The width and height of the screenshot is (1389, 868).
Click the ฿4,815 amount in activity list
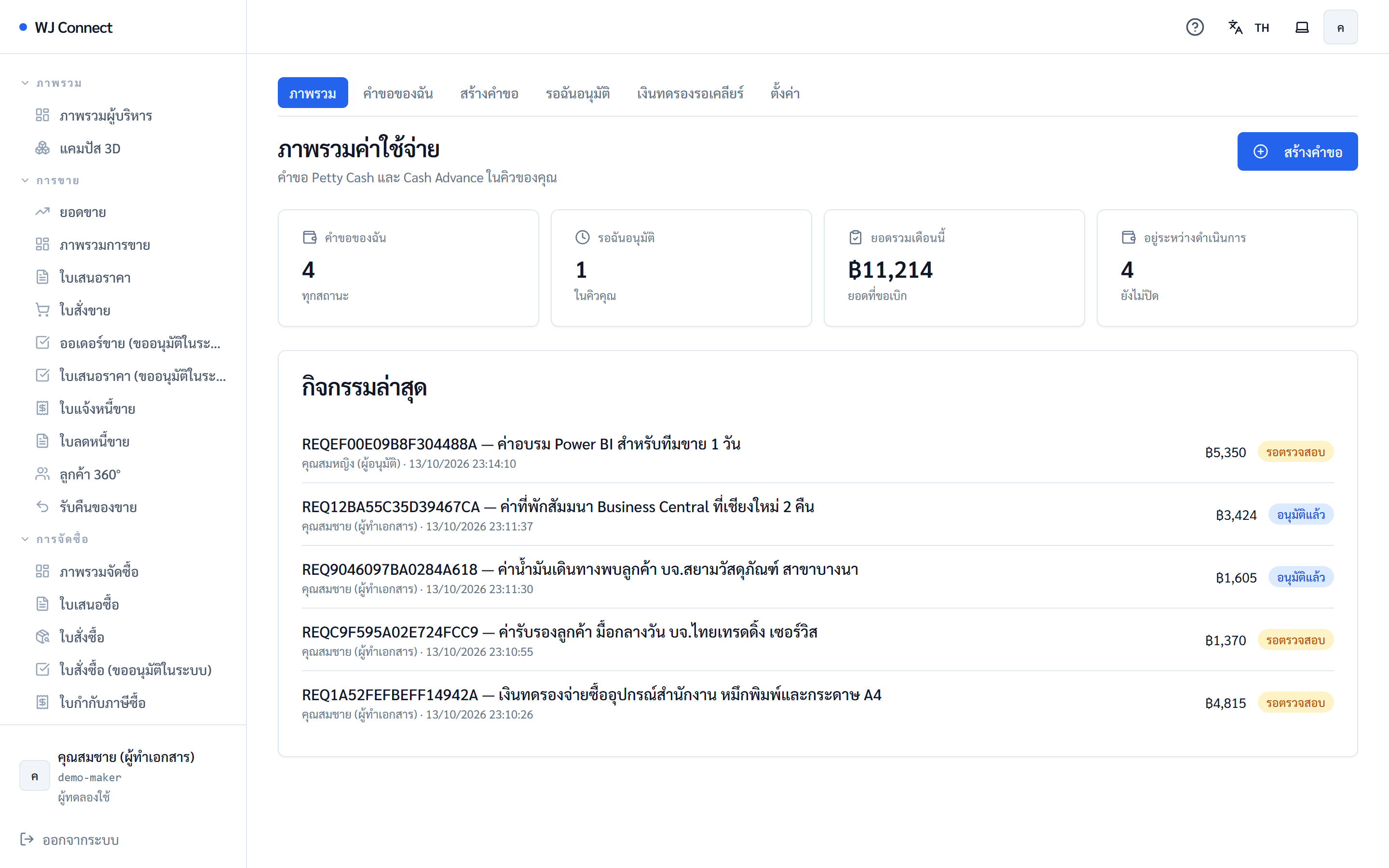1226,703
